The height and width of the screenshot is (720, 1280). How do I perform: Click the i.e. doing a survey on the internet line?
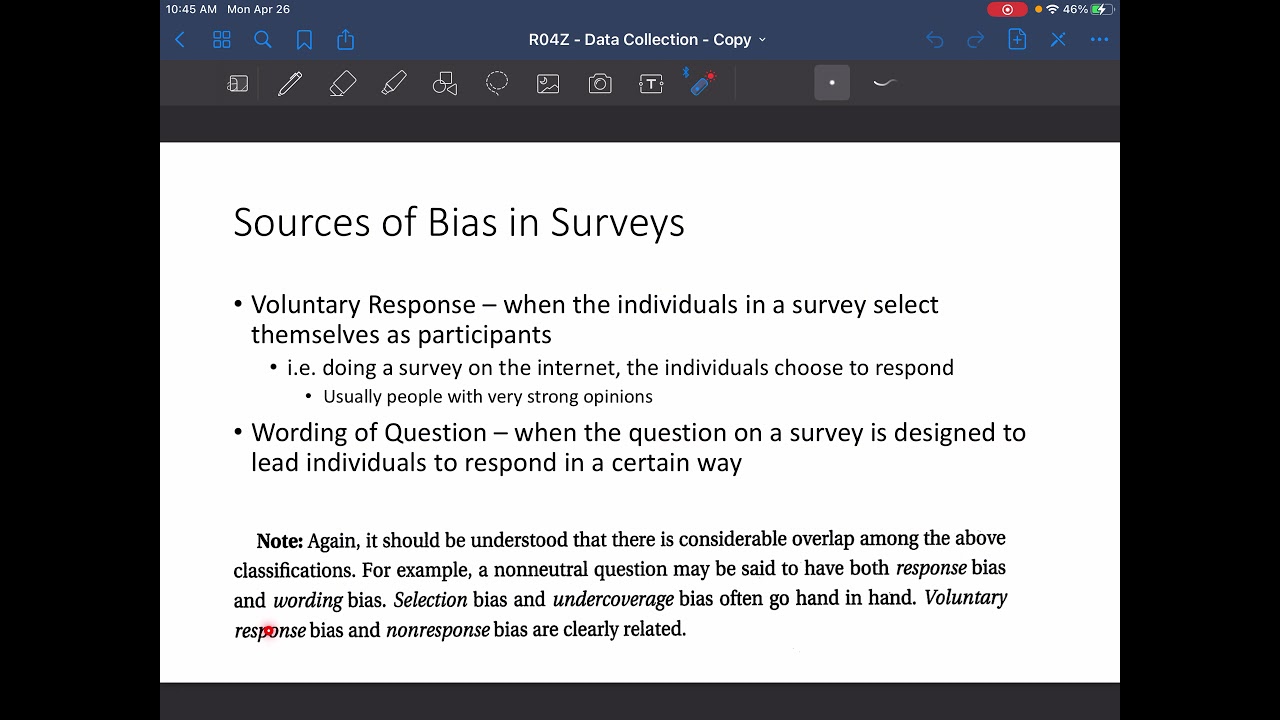[x=620, y=368]
